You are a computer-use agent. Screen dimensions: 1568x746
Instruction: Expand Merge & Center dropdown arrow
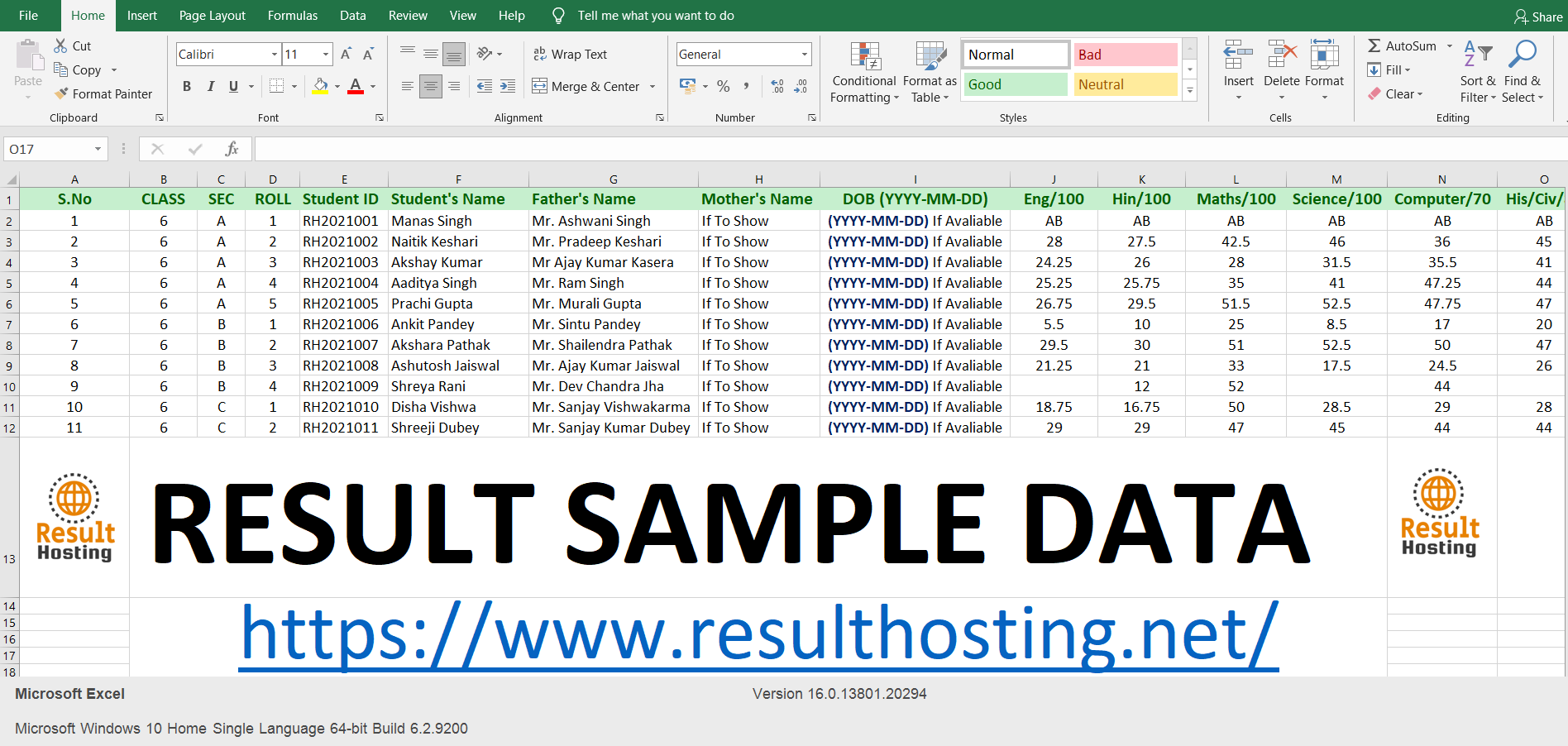[653, 86]
